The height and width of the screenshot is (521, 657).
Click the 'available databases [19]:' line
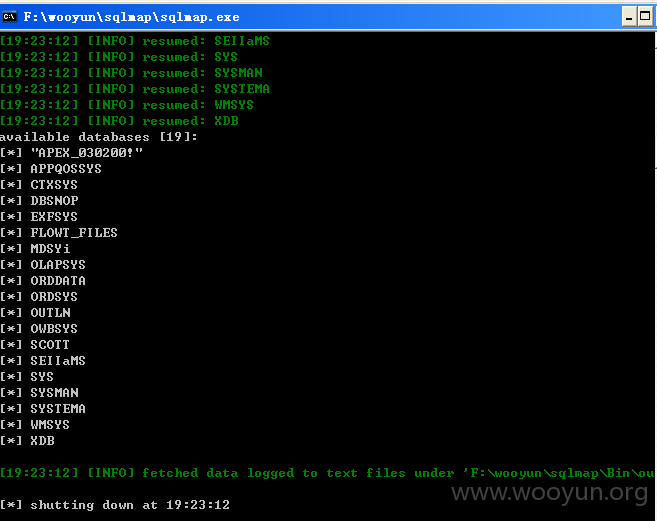coord(98,137)
